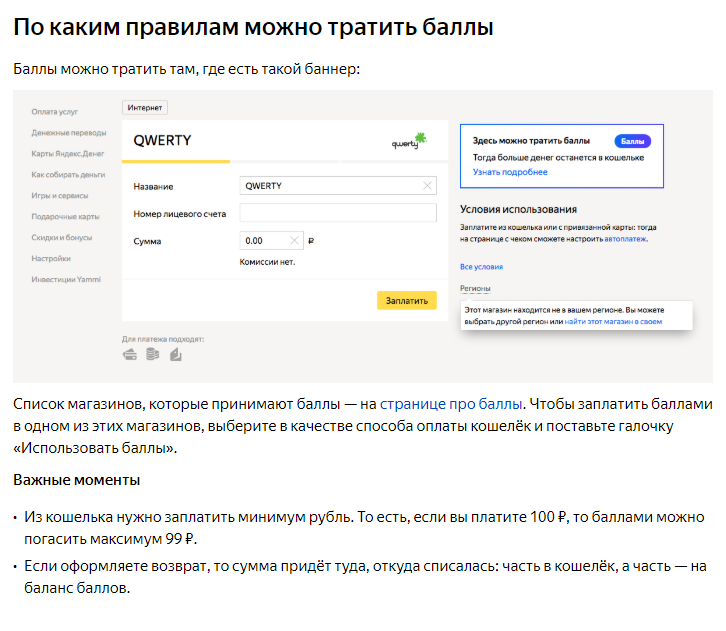
Task: Open 'Карты Яндекс.Денег' in the sidebar
Action: (x=68, y=154)
